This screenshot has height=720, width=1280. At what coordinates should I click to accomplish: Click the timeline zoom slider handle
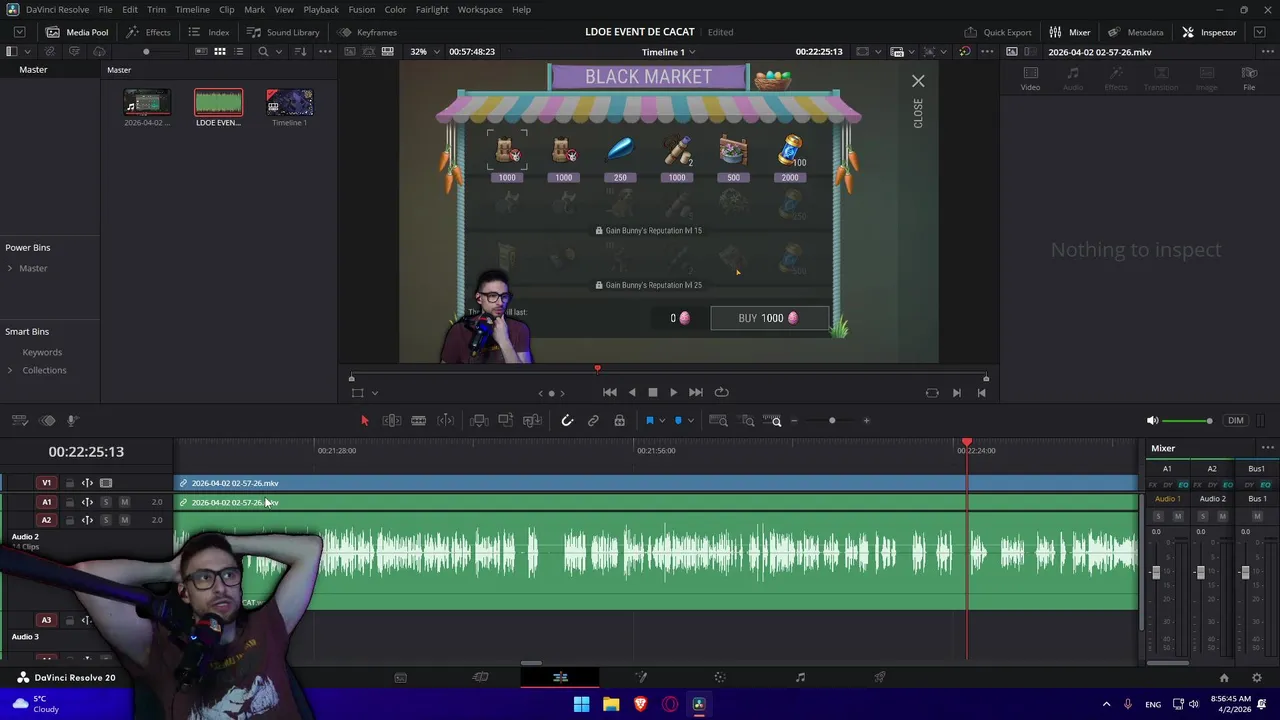(x=832, y=421)
